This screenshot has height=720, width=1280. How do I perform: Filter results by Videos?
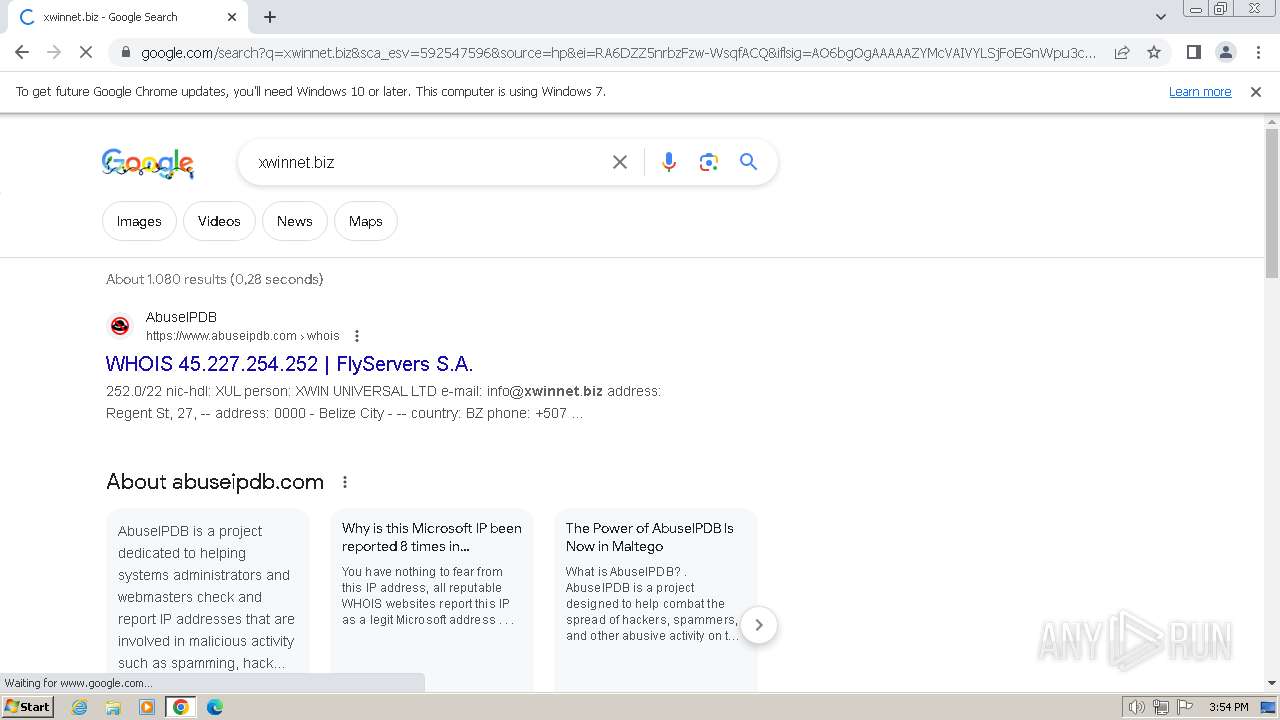point(219,221)
